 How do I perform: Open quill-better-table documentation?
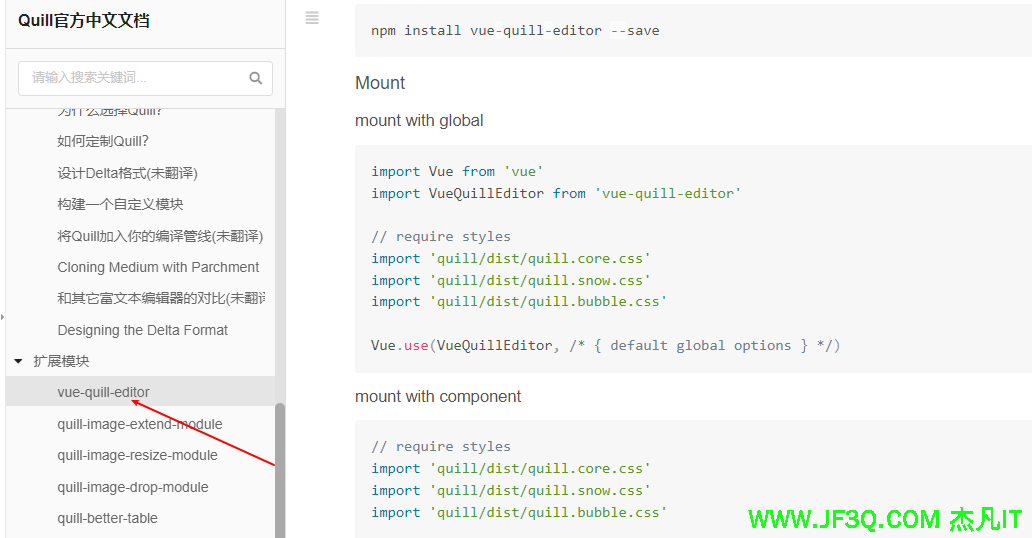coord(107,518)
